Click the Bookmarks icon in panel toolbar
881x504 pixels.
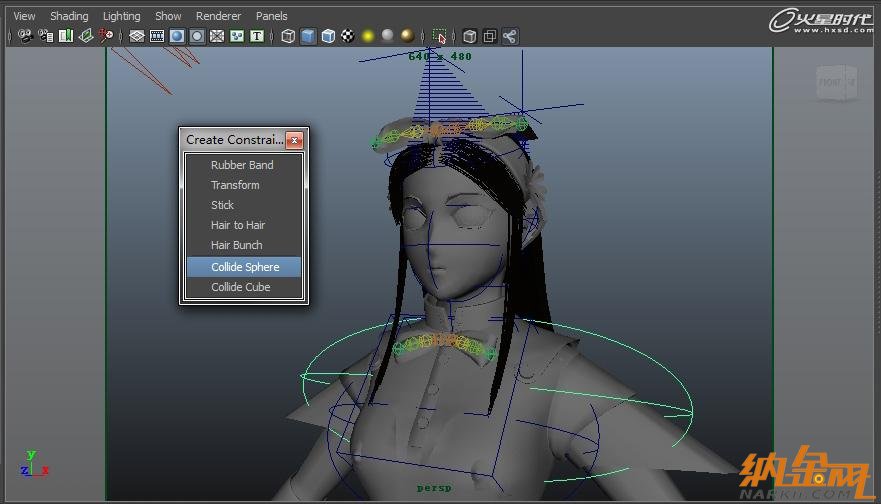[66, 37]
